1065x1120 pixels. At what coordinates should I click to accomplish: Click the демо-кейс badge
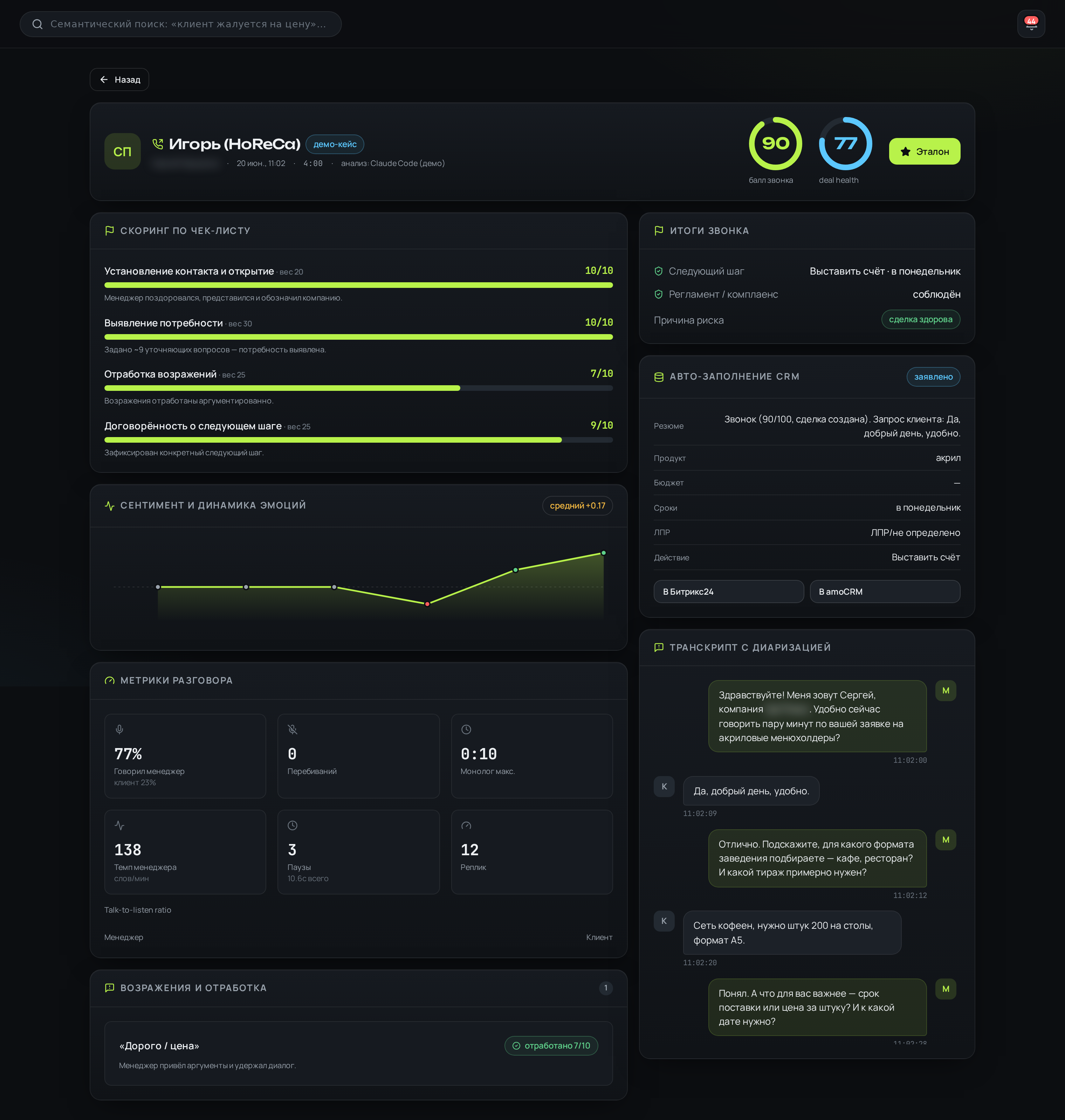335,144
